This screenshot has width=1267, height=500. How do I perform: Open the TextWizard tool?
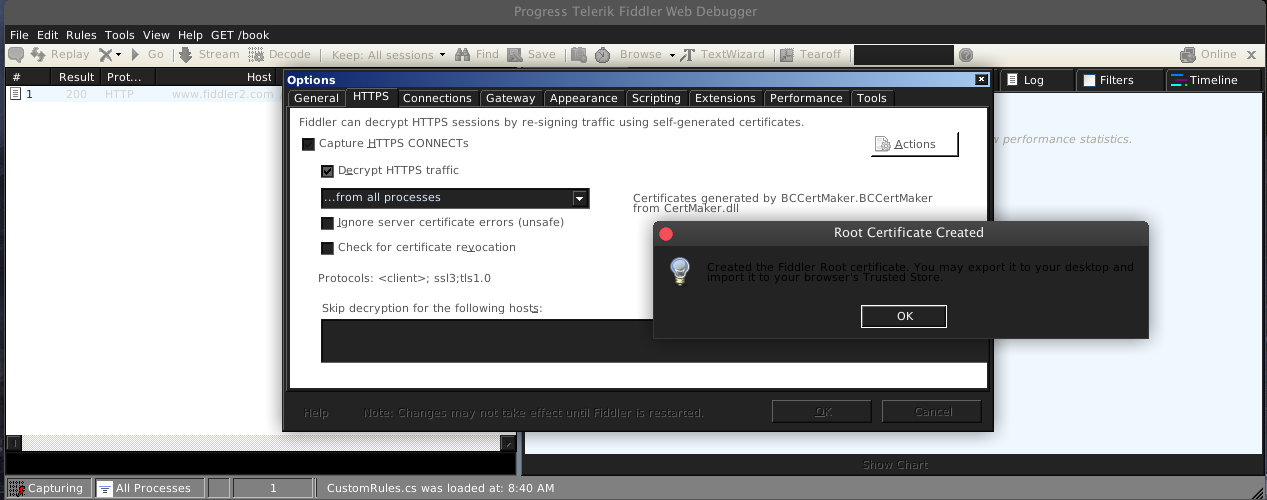tap(724, 55)
